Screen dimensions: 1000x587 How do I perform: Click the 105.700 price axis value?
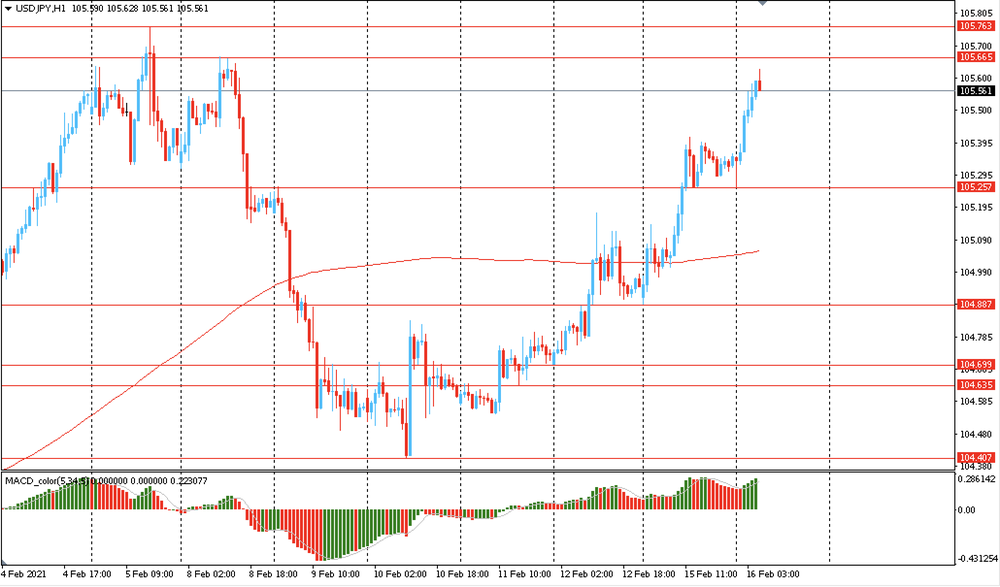(976, 47)
